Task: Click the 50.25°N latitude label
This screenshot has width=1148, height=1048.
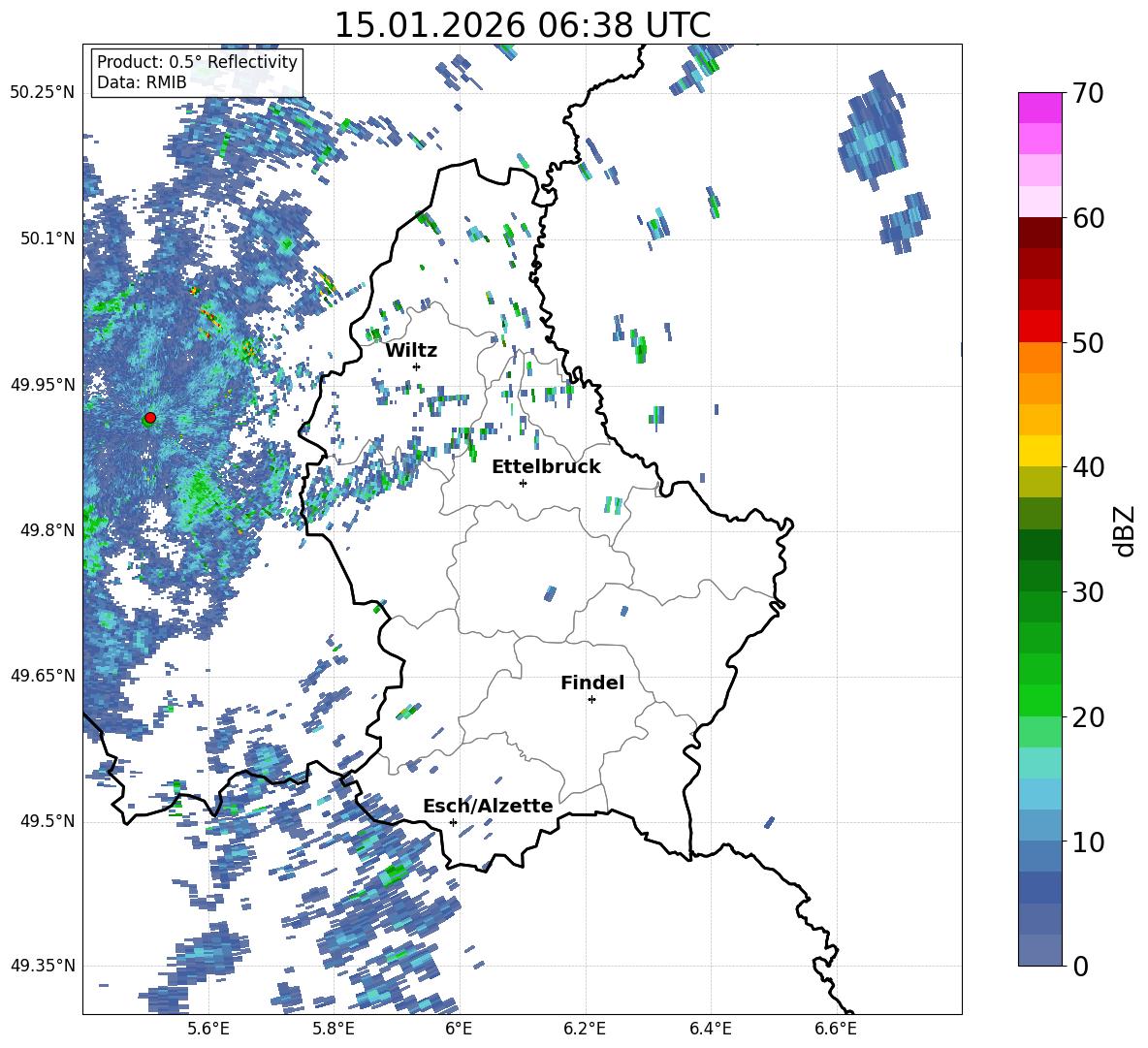Action: pyautogui.click(x=43, y=93)
